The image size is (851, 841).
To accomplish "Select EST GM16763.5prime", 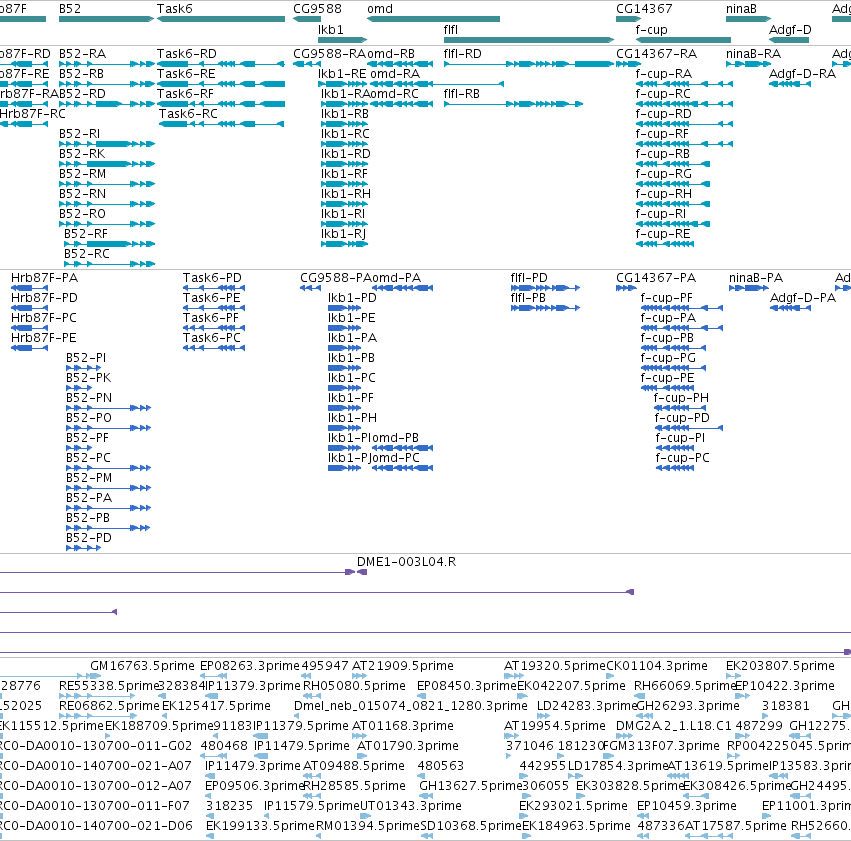I will click(142, 666).
